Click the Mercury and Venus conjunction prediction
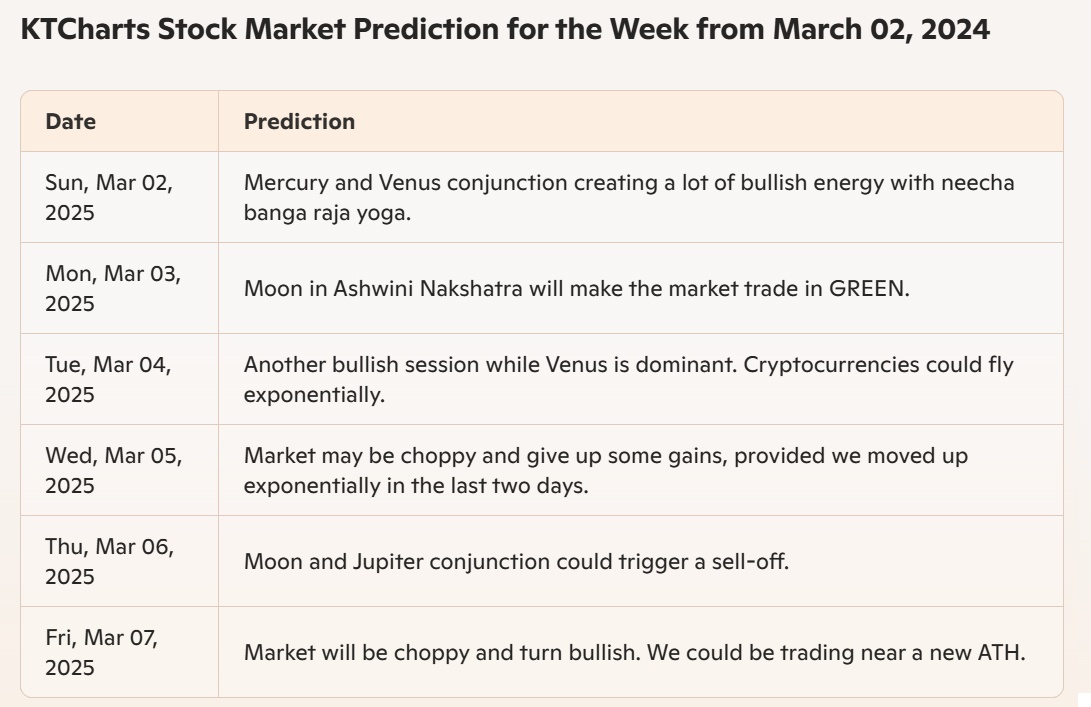1091x707 pixels. pos(629,197)
